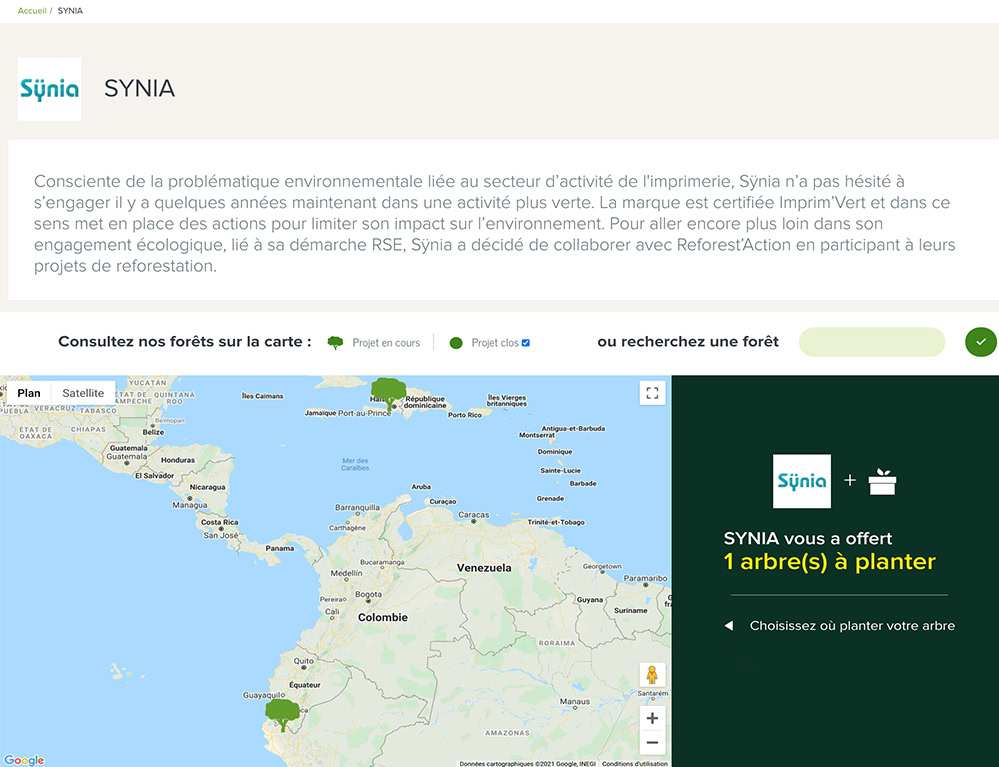Click the Google logo on map
Screen dimensions: 999x767
[x=24, y=760]
